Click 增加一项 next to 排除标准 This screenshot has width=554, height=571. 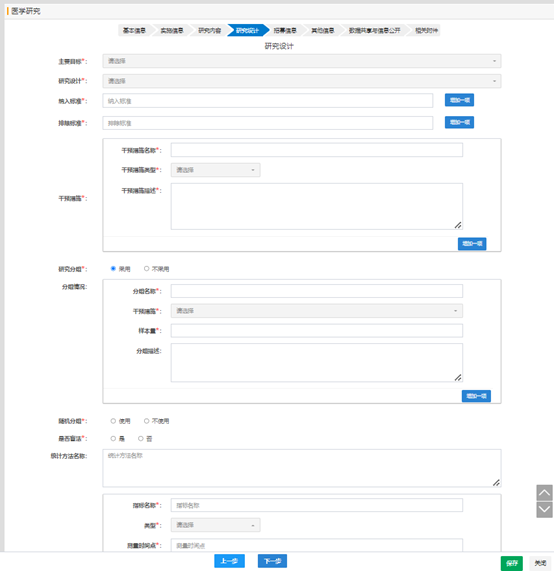(459, 122)
